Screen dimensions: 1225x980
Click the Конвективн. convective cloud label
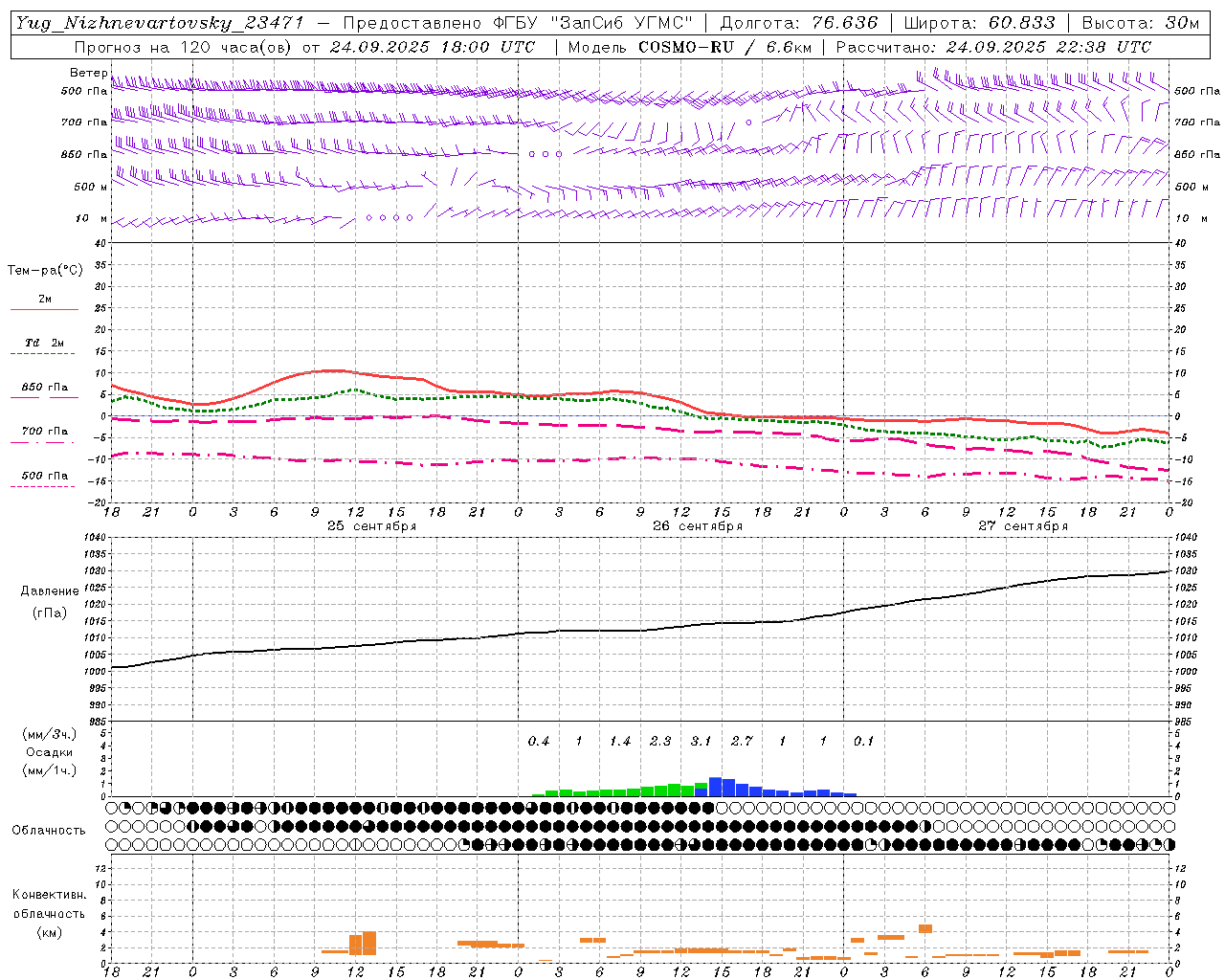[x=49, y=895]
